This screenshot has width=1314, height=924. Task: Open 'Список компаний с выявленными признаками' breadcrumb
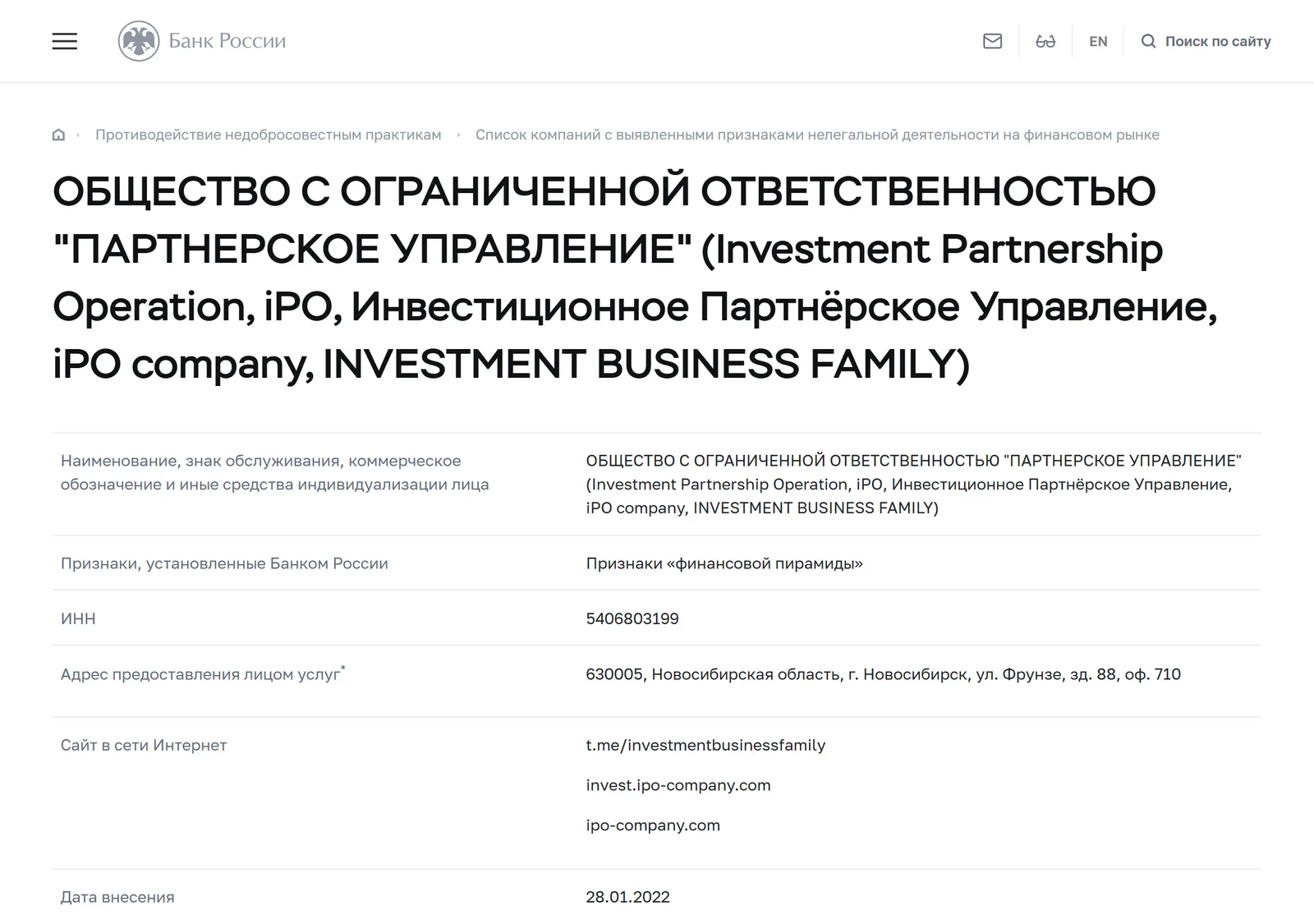pos(817,135)
